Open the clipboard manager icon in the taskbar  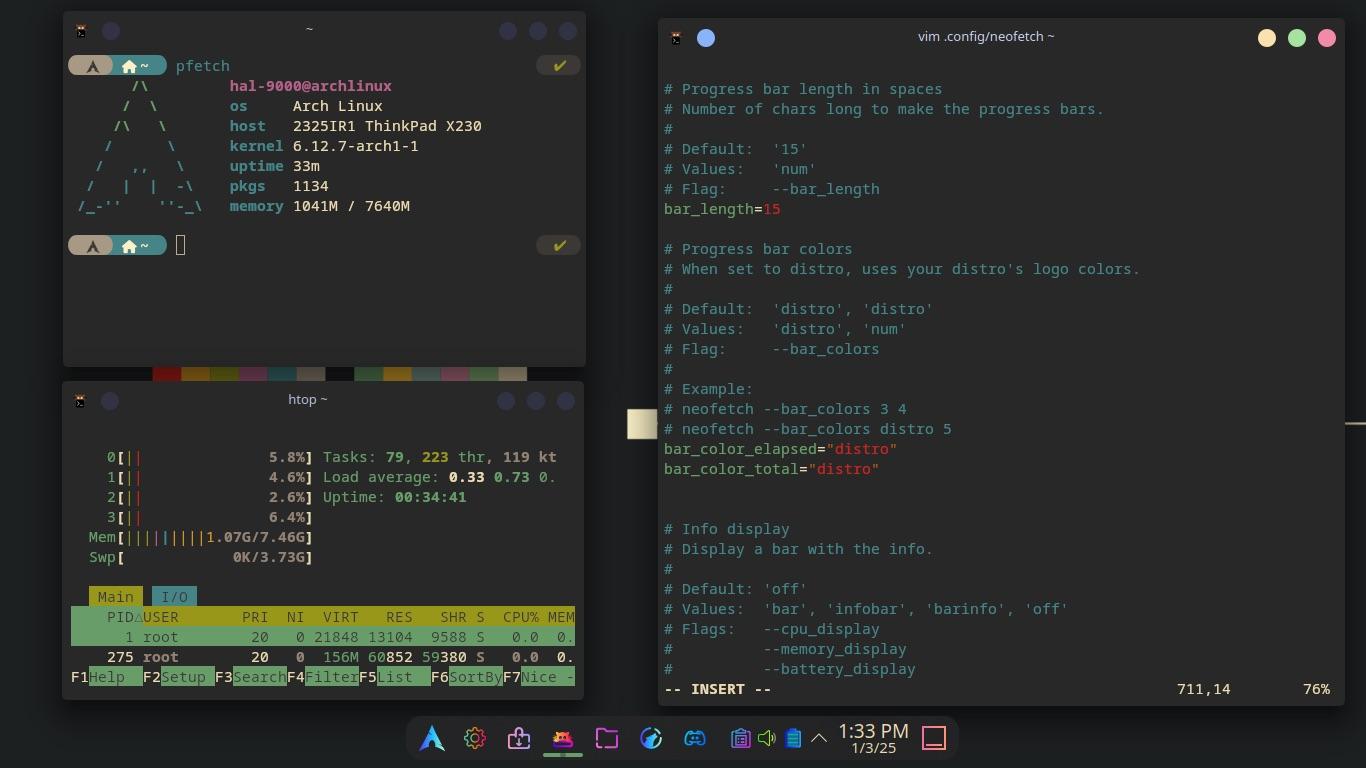point(739,738)
